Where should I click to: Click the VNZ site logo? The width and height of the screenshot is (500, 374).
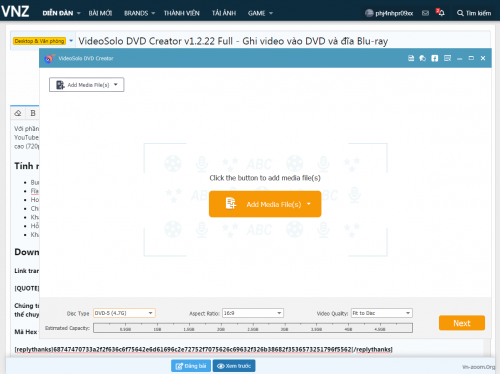point(15,11)
